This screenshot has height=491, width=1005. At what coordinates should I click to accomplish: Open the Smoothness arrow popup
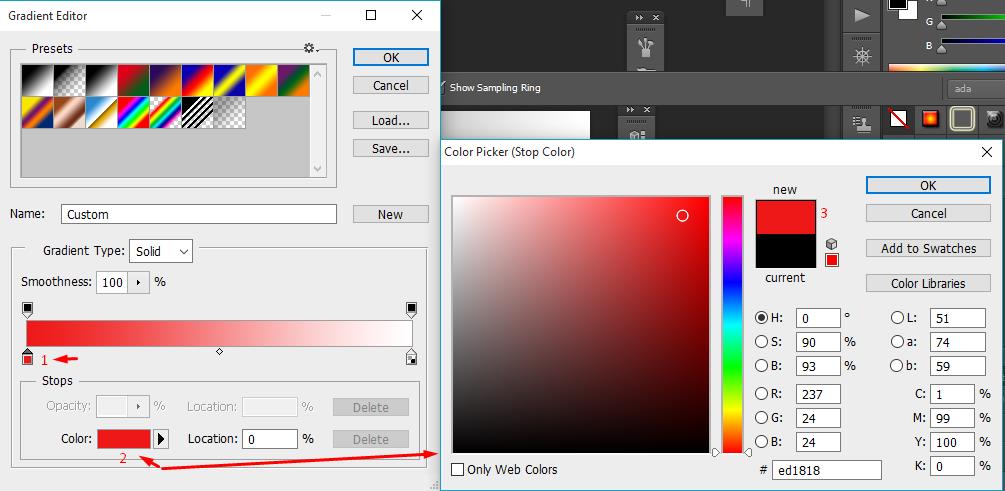[x=138, y=282]
